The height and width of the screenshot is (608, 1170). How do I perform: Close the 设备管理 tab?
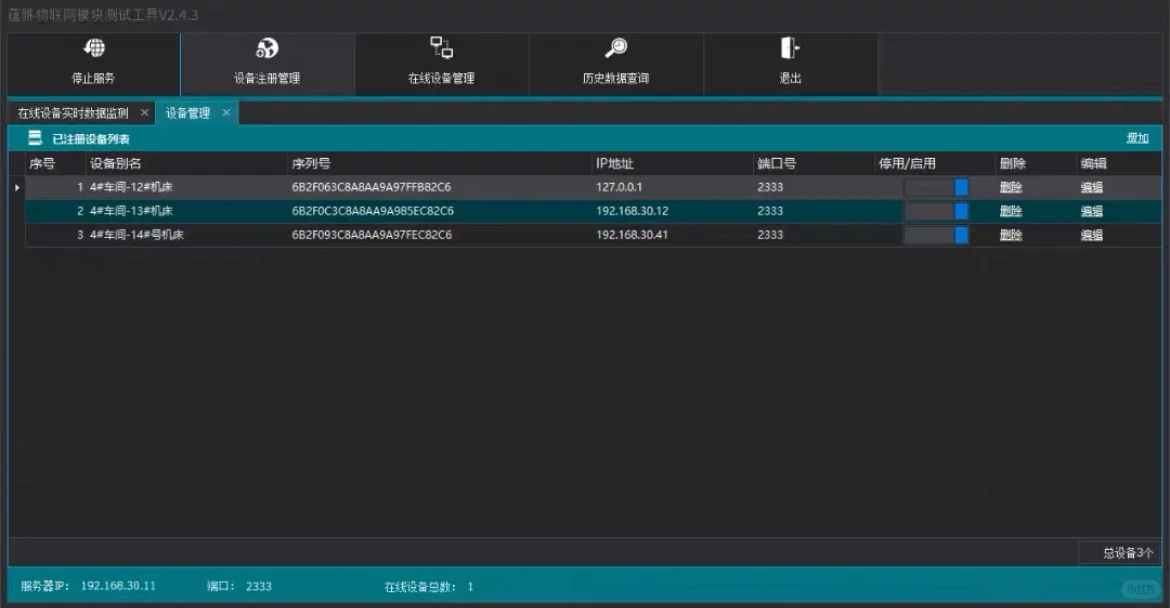[x=226, y=113]
